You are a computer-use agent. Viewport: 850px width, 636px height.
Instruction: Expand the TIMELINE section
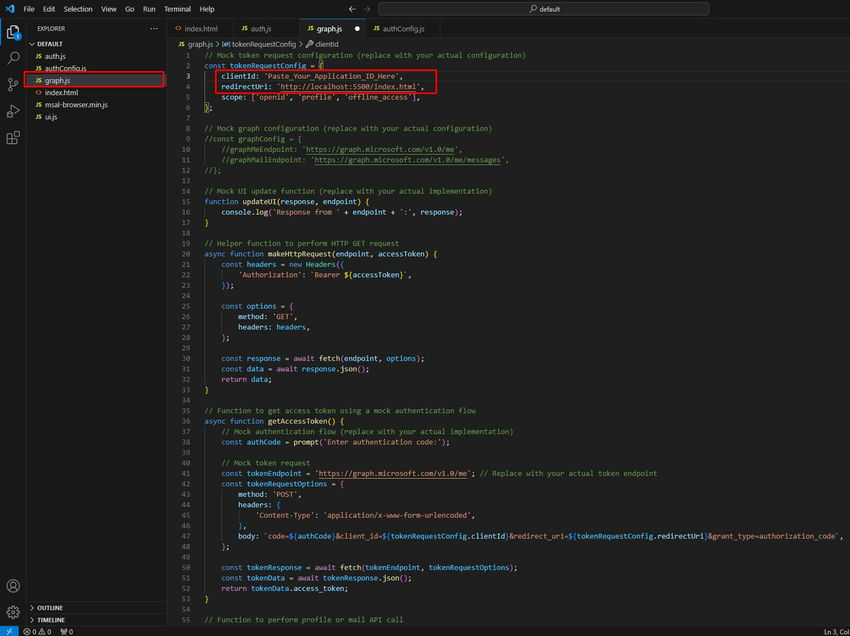coord(50,620)
